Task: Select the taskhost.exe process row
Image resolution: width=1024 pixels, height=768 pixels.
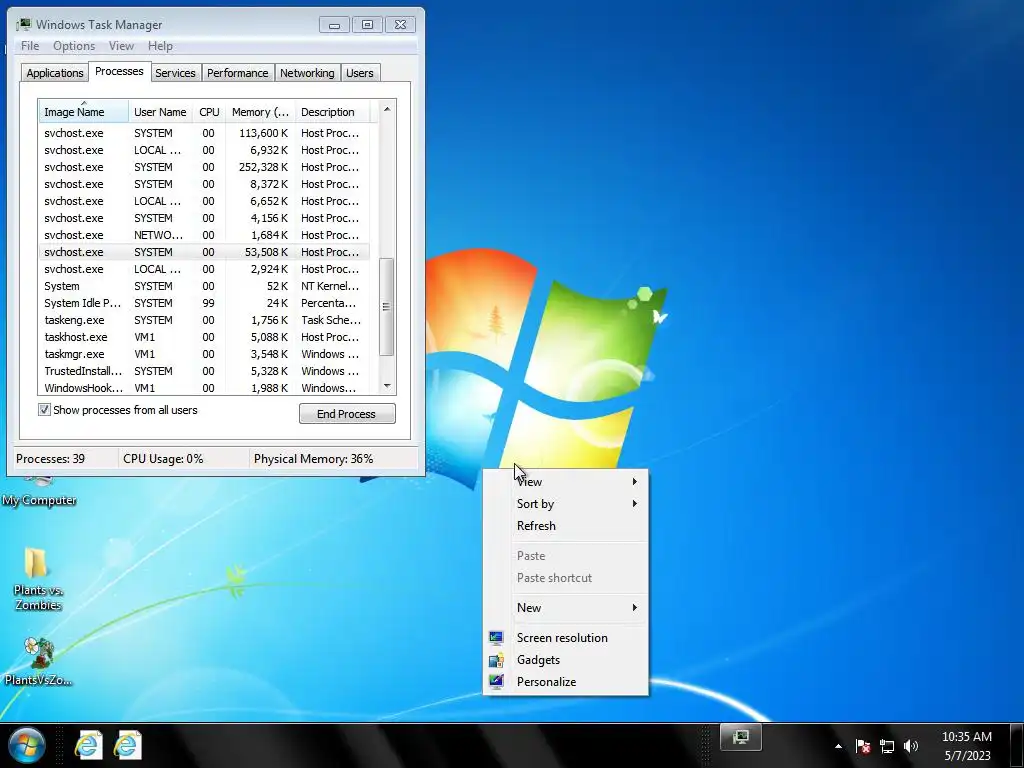Action: click(204, 337)
